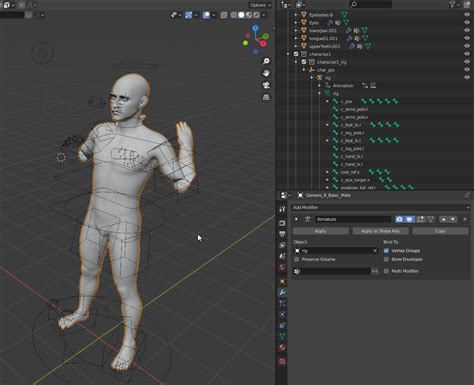Open the Output properties tab
Screen dimensions: 474x385
click(282, 234)
